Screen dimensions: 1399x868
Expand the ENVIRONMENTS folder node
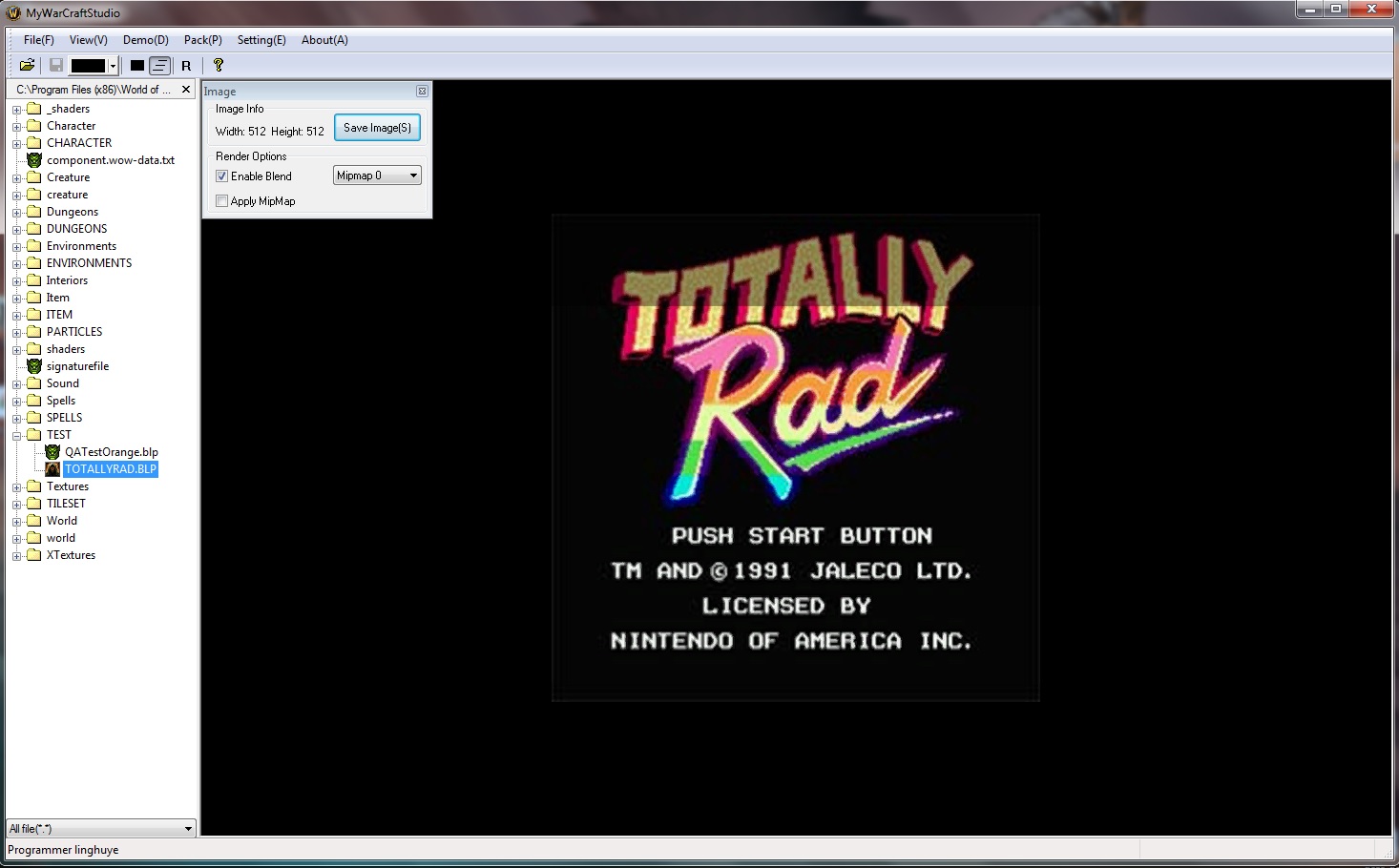17,264
